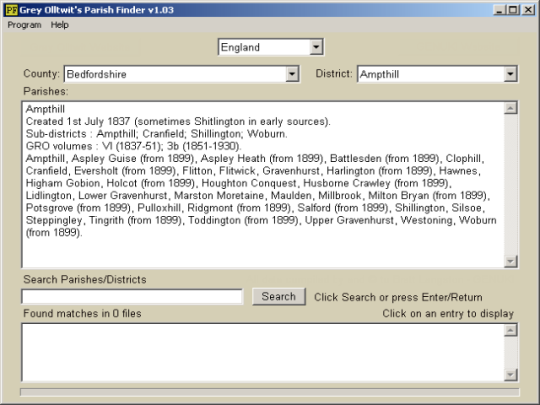Click the word 'Cranfield, Eversholt' parish line
The image size is (540, 405).
point(253,171)
